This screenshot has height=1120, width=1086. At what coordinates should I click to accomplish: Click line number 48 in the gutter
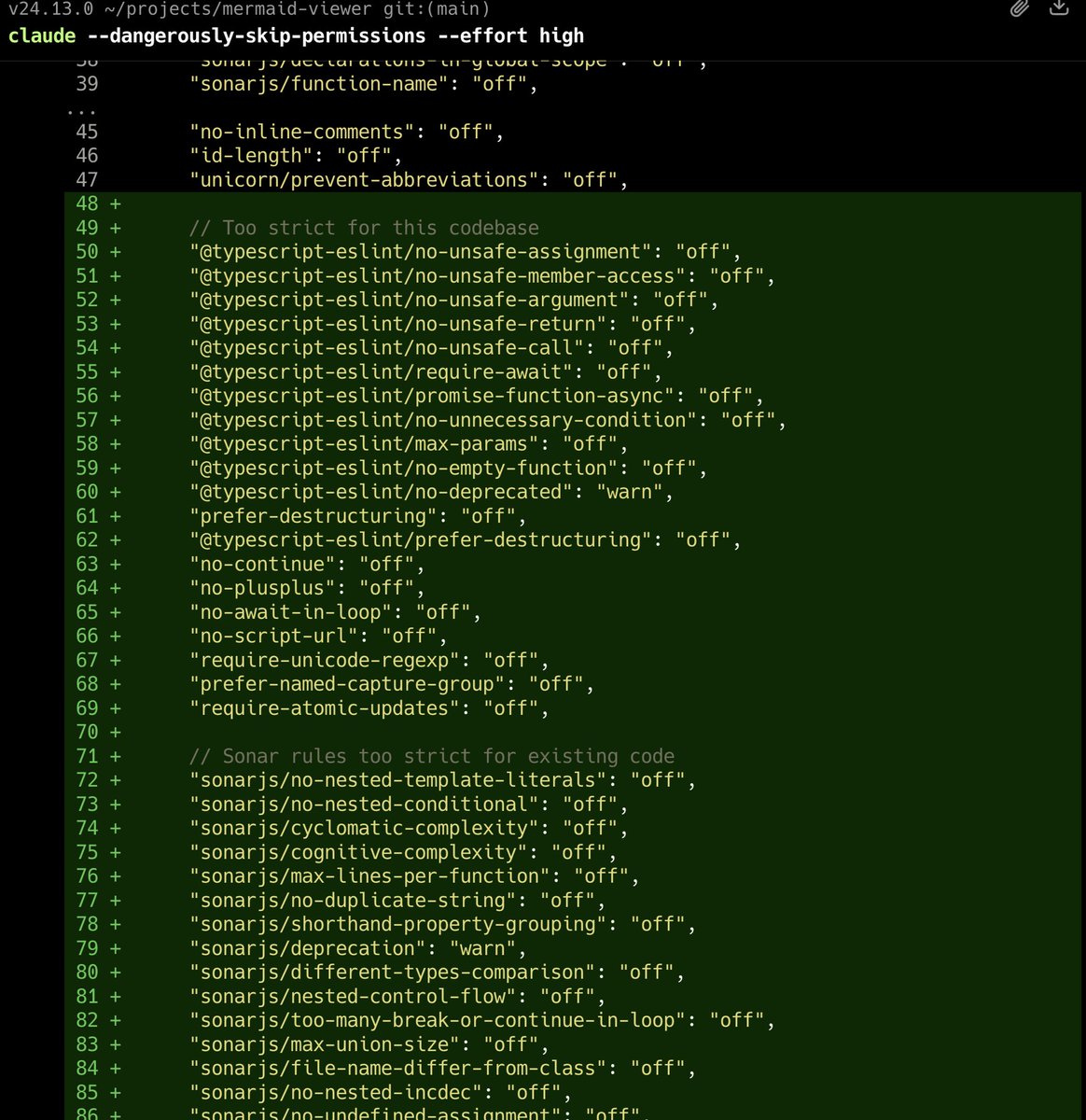point(87,204)
